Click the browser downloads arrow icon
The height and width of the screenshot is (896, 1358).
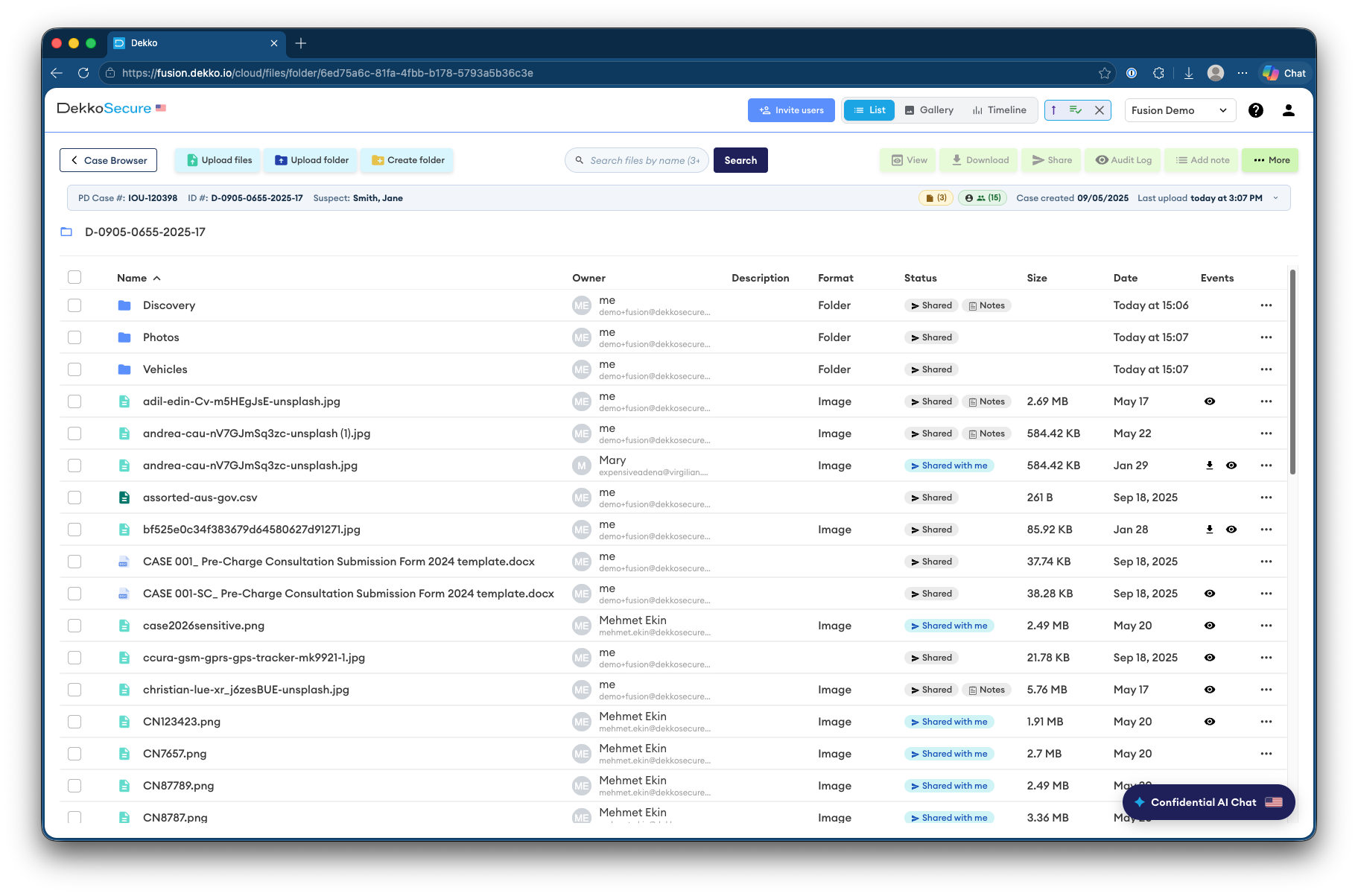1189,73
